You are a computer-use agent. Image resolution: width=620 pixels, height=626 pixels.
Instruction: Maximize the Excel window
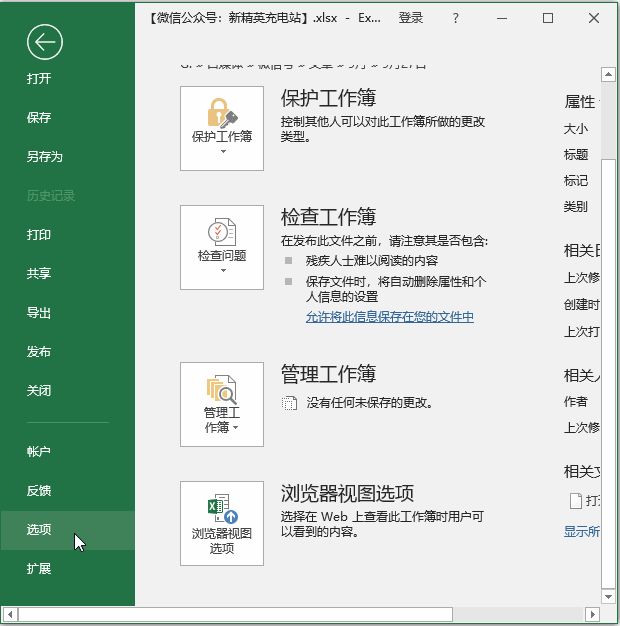click(x=548, y=18)
